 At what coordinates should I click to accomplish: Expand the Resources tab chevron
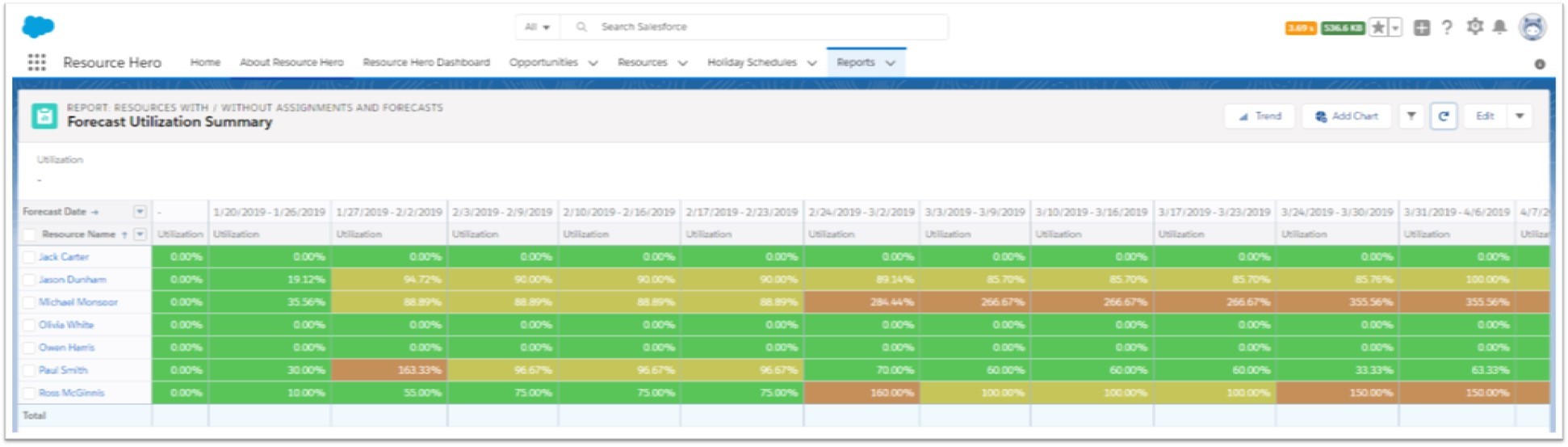coord(682,63)
